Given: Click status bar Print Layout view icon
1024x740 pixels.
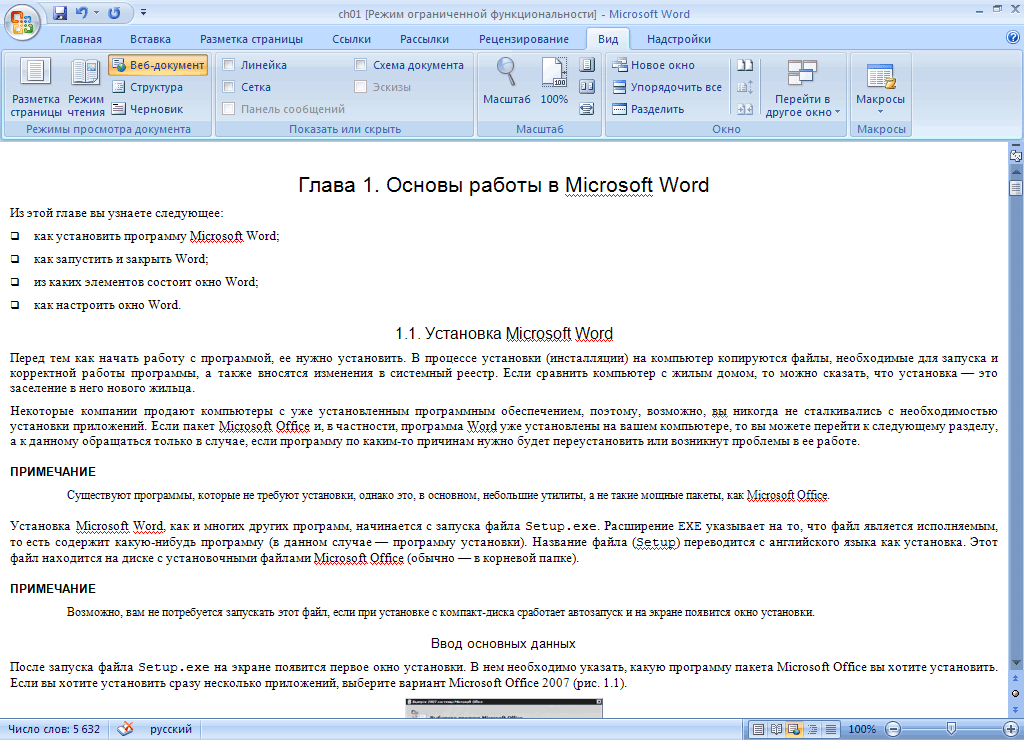Looking at the screenshot, I should point(758,729).
